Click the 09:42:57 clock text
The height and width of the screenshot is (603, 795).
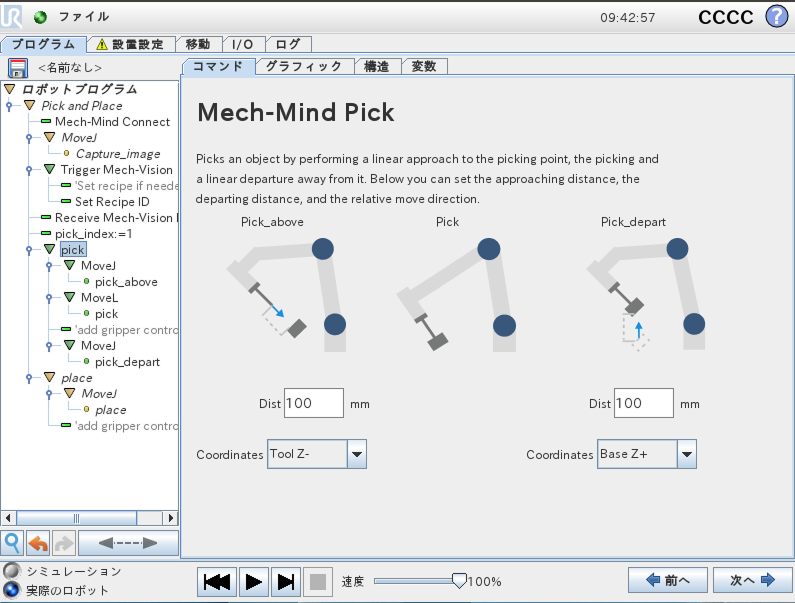(628, 18)
